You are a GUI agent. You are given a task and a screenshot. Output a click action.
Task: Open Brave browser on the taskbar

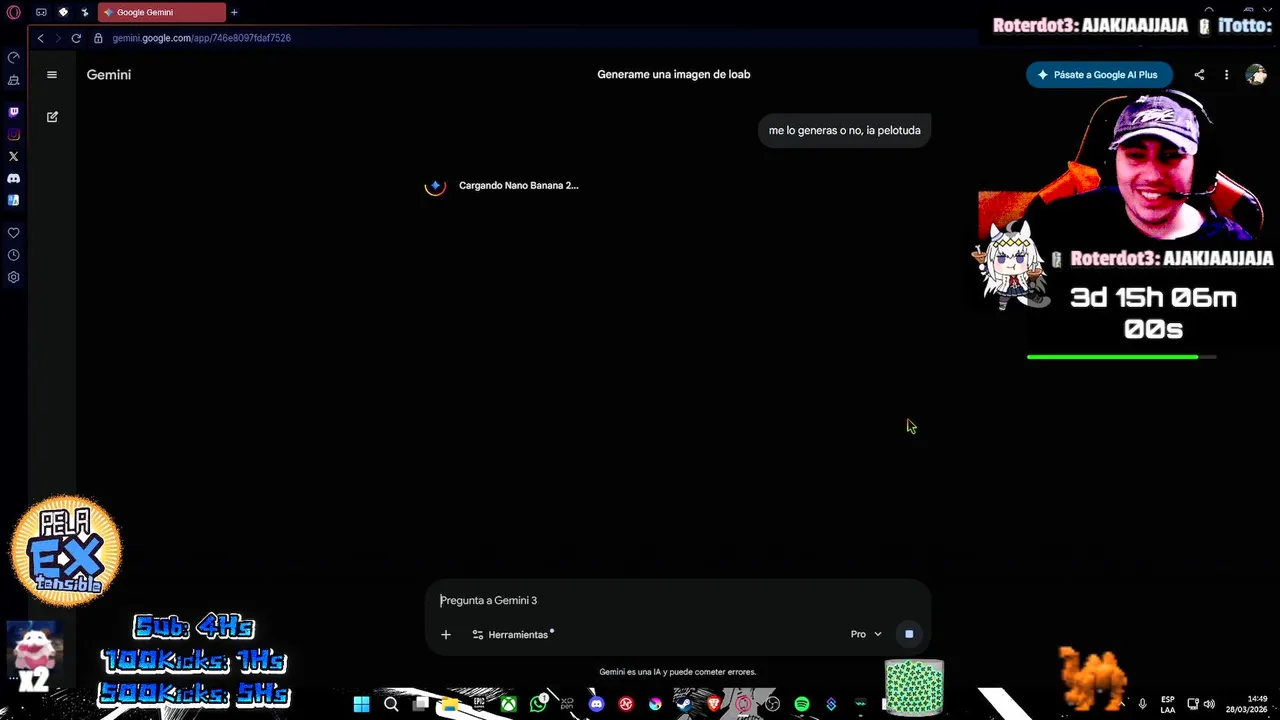(714, 704)
